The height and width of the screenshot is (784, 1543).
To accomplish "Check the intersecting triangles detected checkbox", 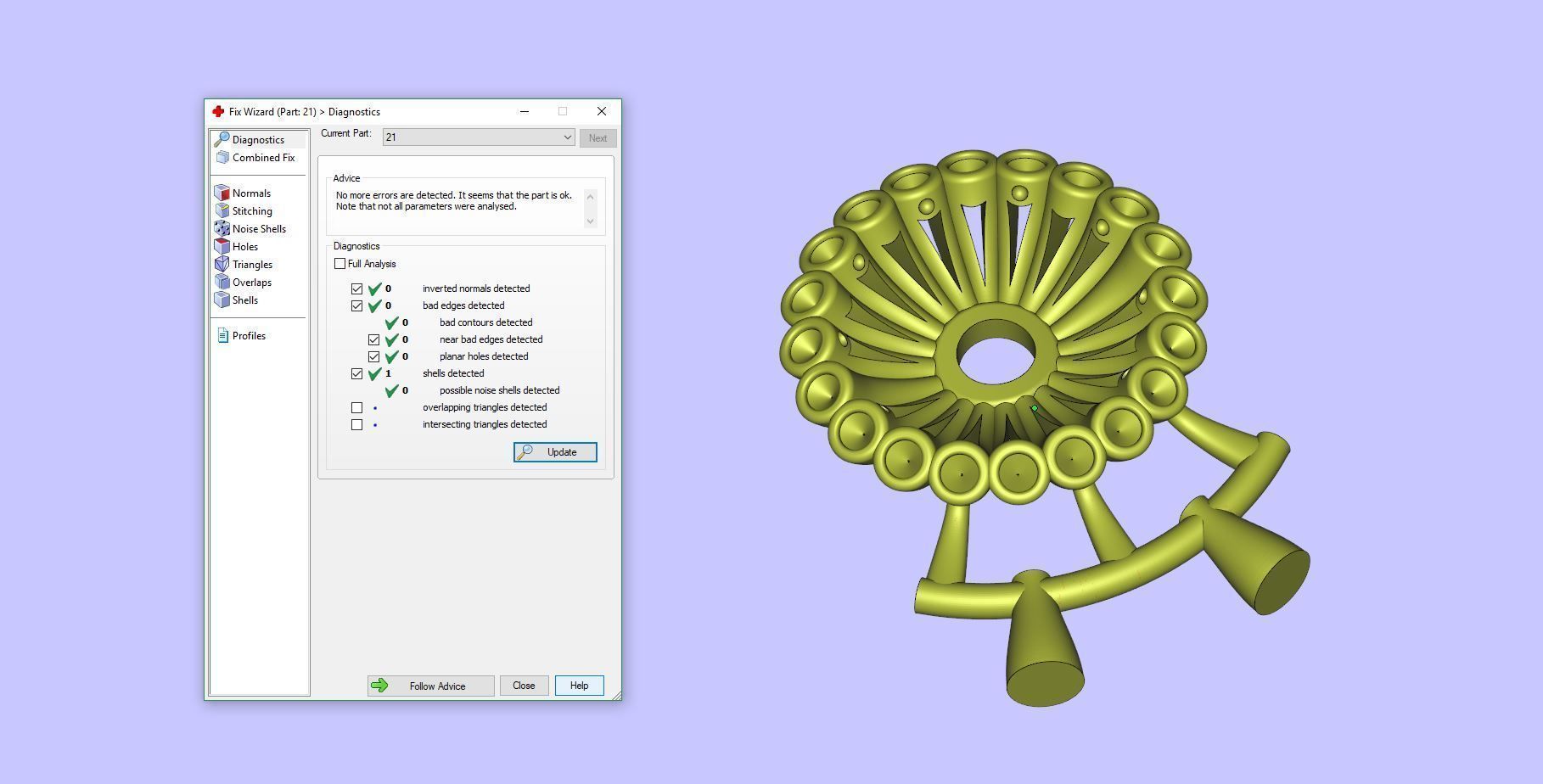I will click(x=356, y=424).
